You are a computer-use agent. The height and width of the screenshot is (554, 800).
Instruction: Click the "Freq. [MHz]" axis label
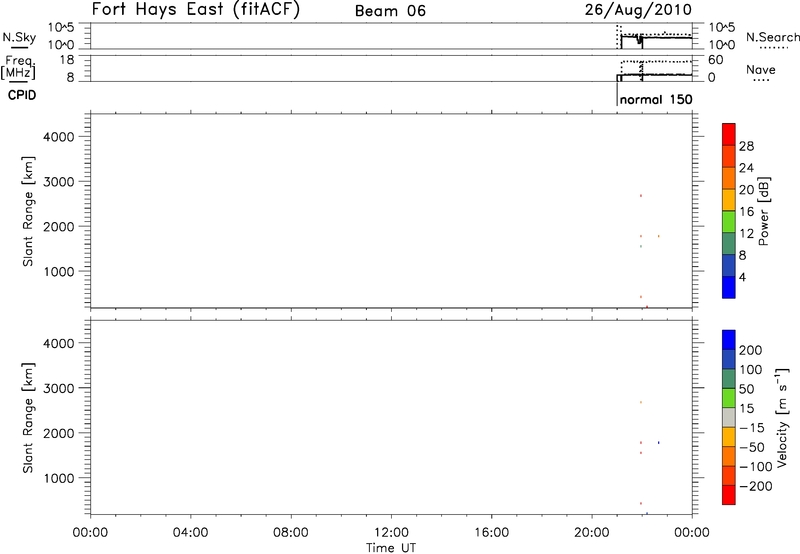click(18, 67)
